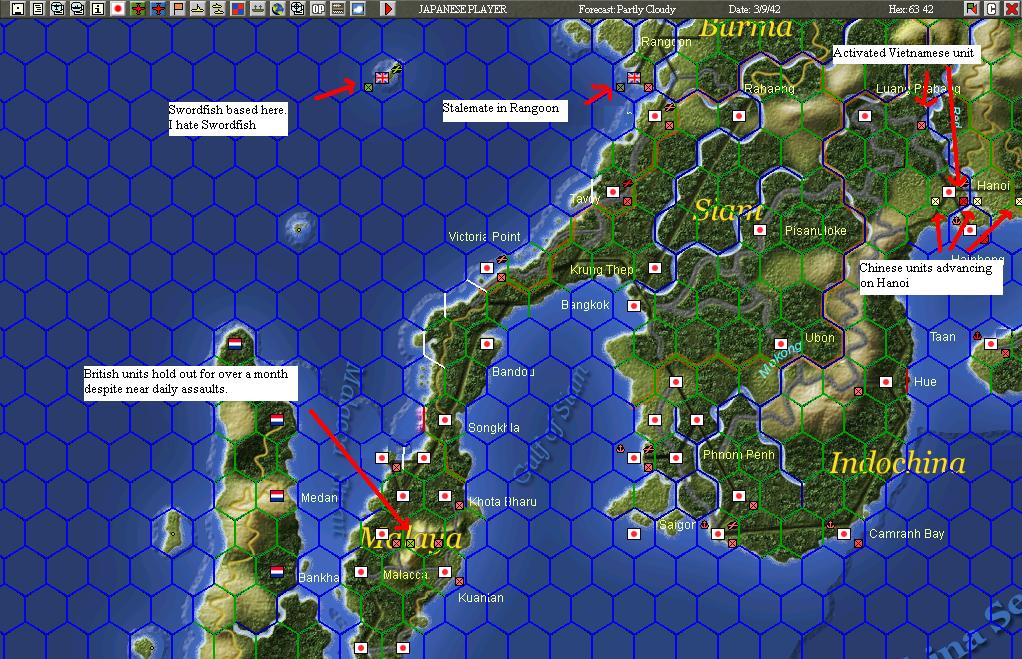The image size is (1022, 659).
Task: Open the report document icon on the toolbar
Action: [x=37, y=7]
